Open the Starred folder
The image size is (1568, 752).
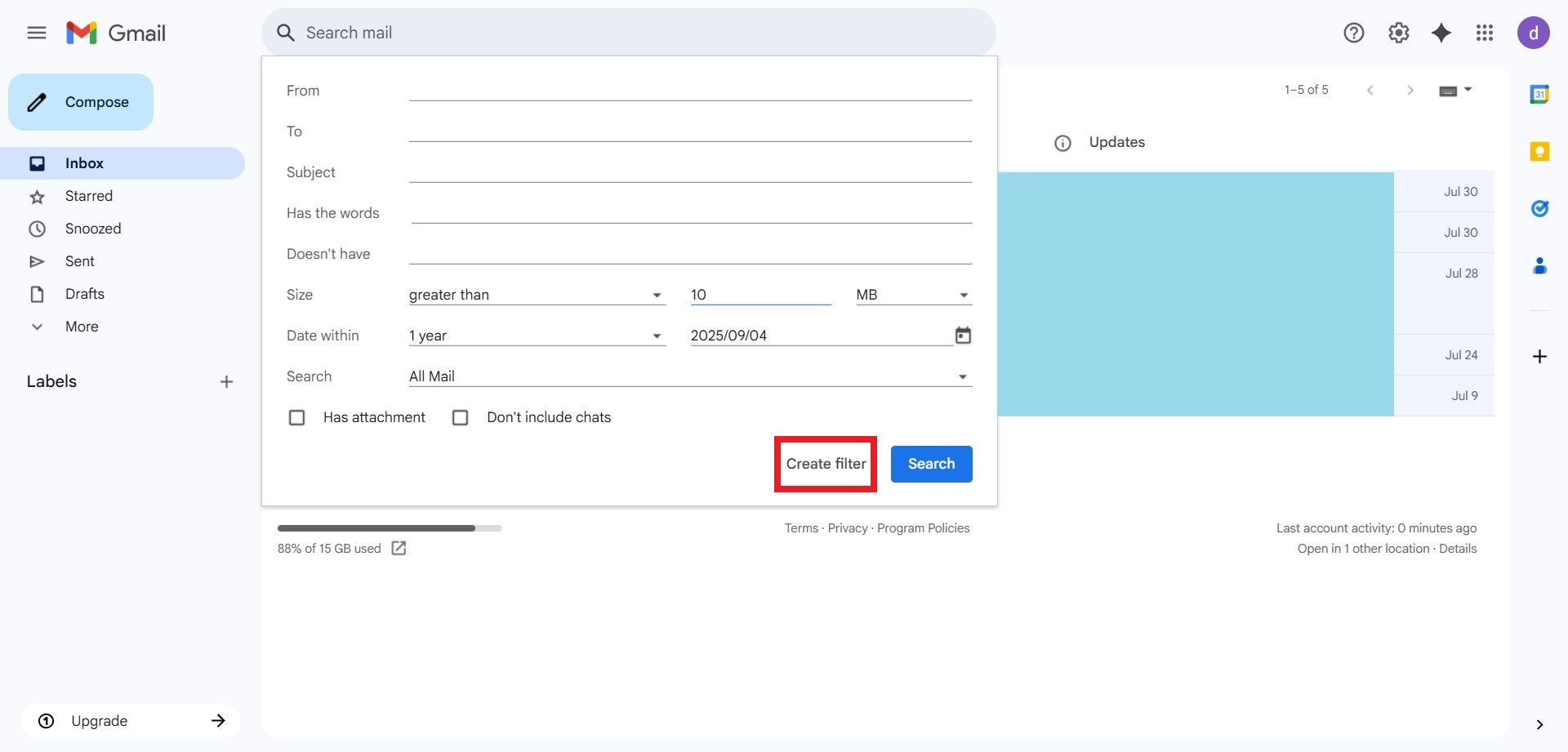pos(89,196)
